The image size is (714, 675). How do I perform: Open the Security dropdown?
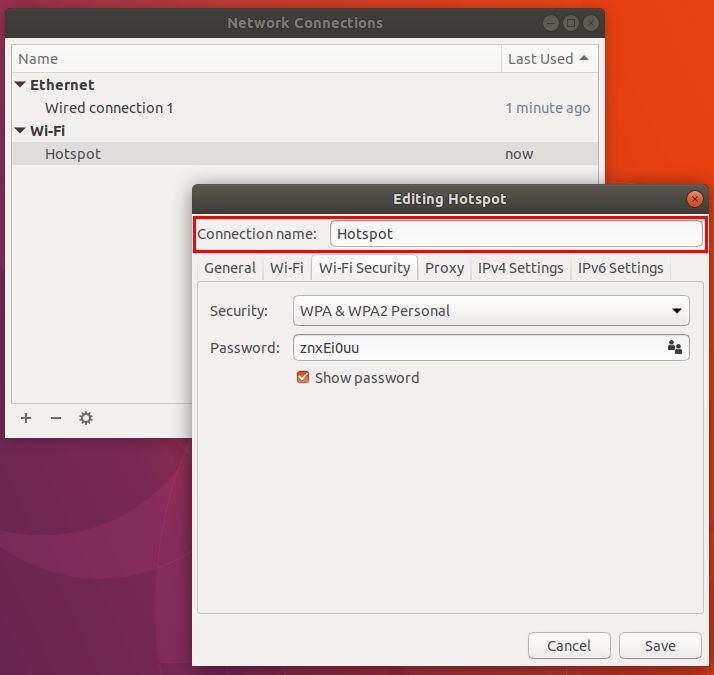point(491,311)
